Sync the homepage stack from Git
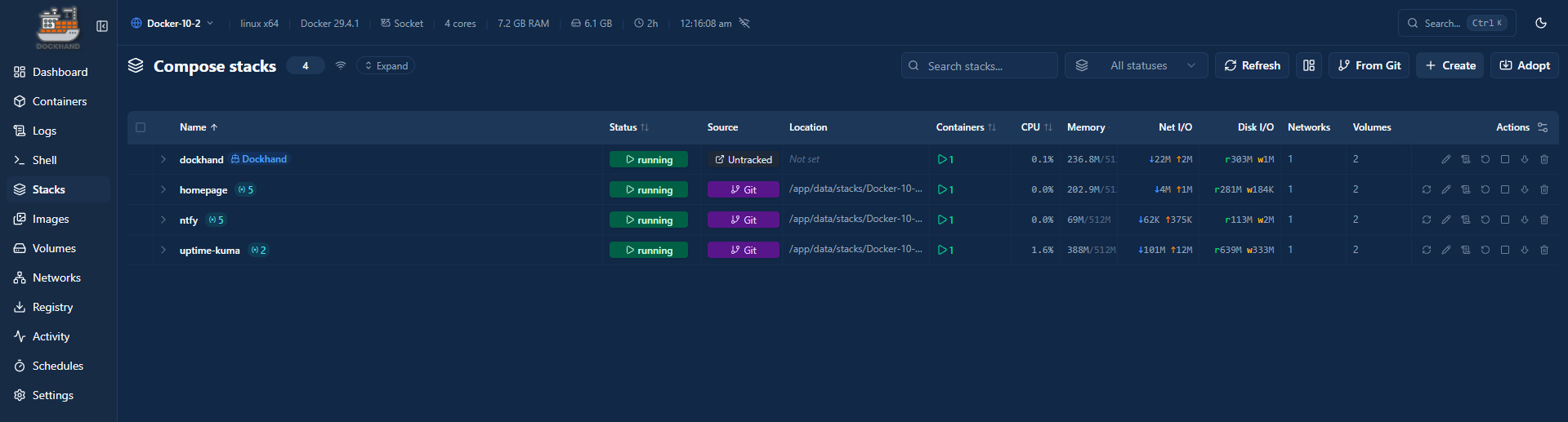1568x422 pixels. click(x=1427, y=189)
